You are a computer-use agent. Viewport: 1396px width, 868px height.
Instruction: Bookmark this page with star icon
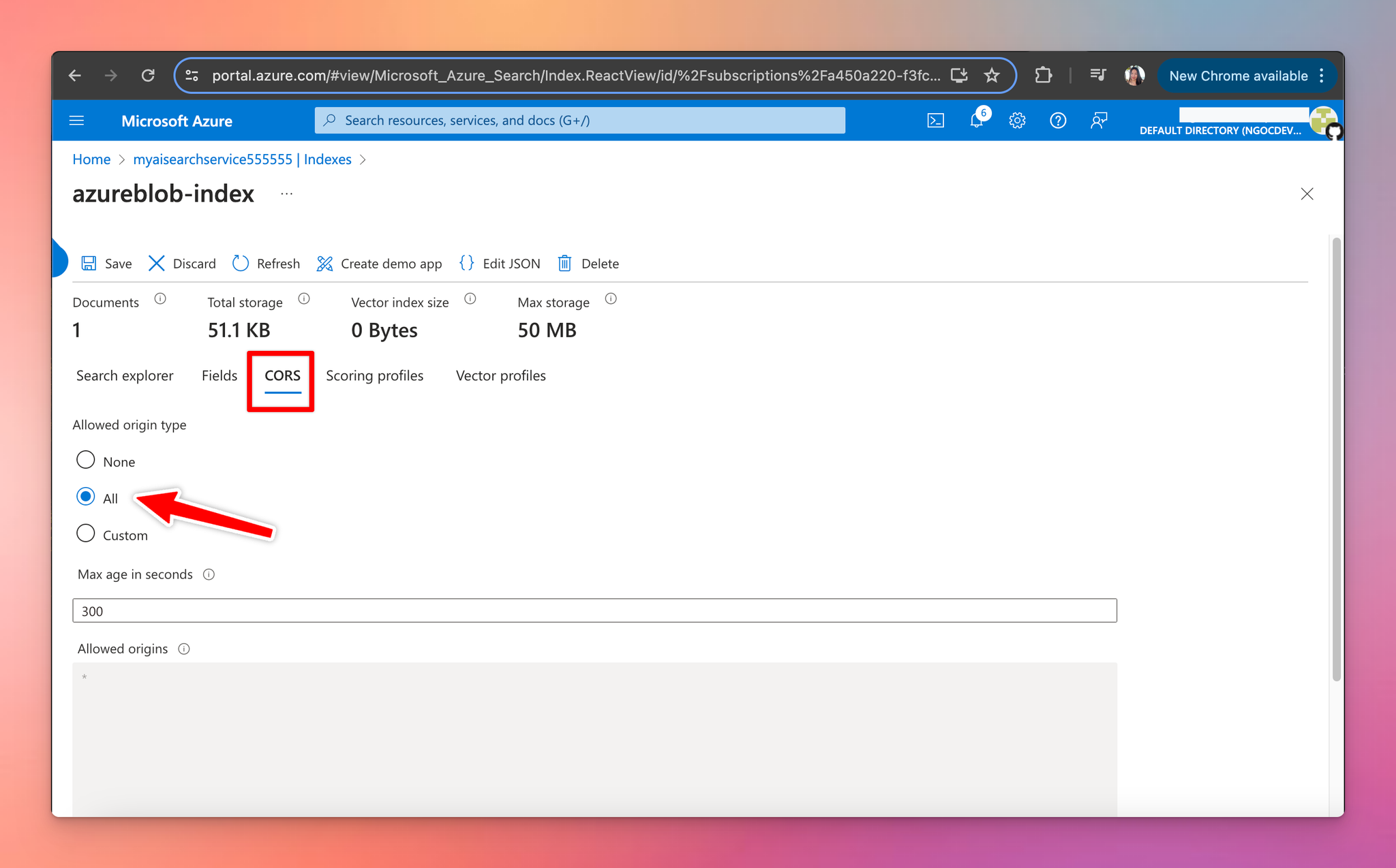click(x=992, y=76)
